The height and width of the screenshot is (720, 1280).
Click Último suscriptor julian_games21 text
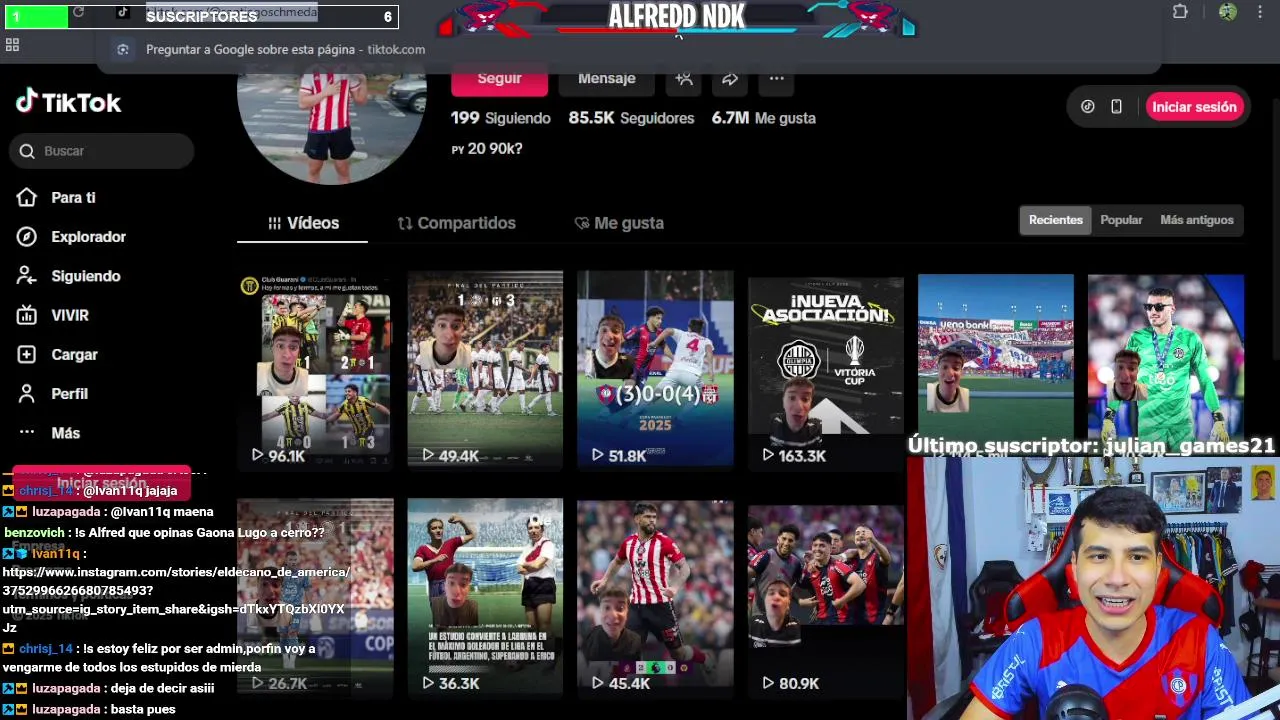tap(1091, 445)
